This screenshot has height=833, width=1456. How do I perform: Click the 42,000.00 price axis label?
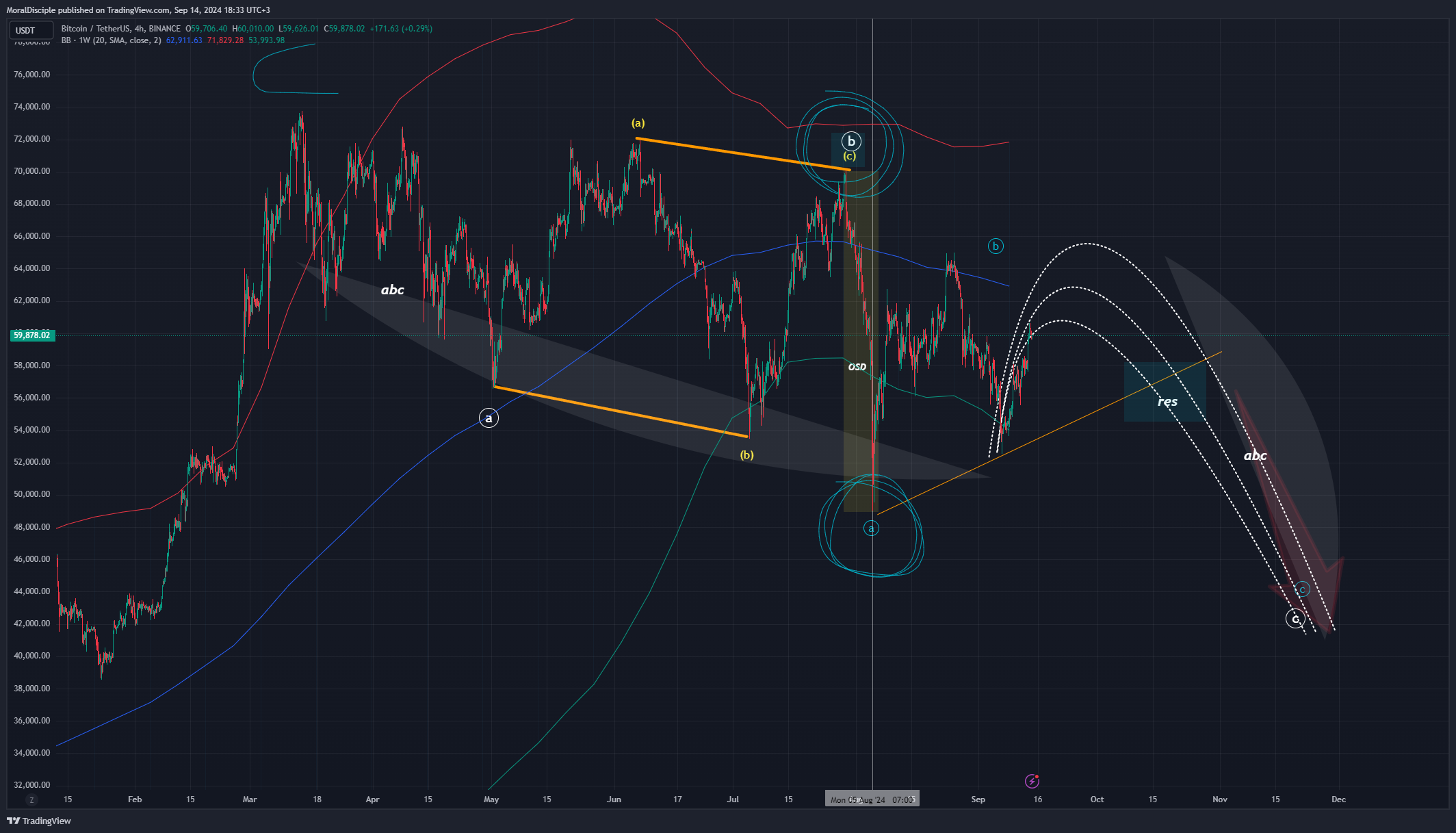[32, 624]
